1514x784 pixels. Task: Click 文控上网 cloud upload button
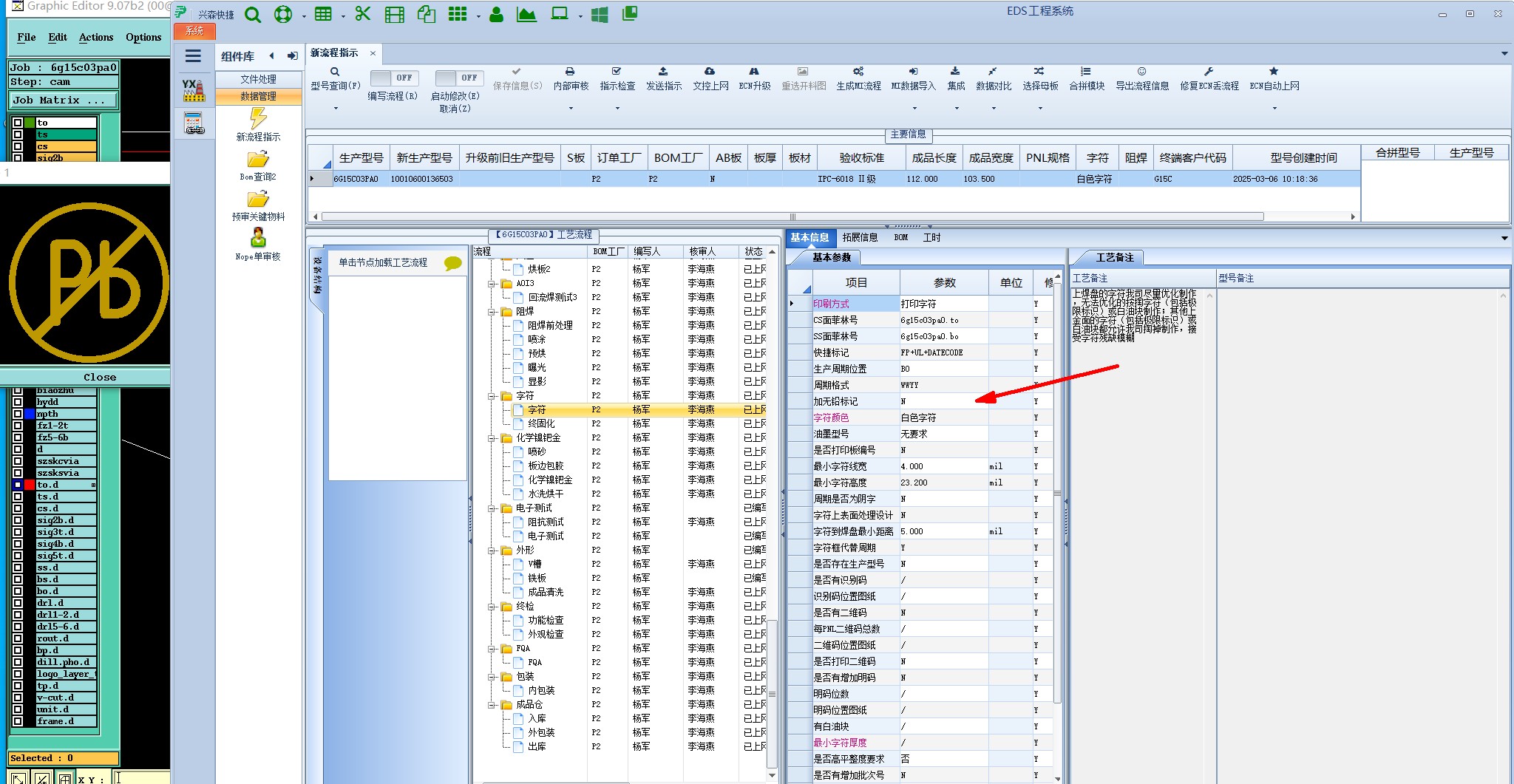[x=710, y=79]
